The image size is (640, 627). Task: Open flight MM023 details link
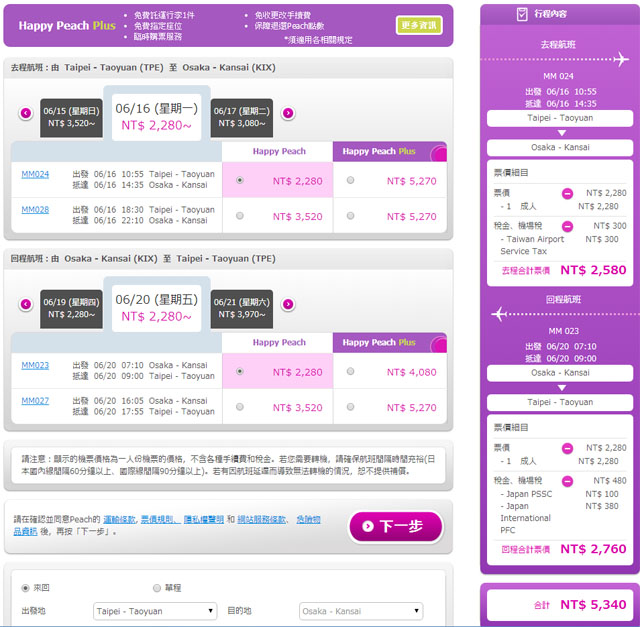(35, 365)
